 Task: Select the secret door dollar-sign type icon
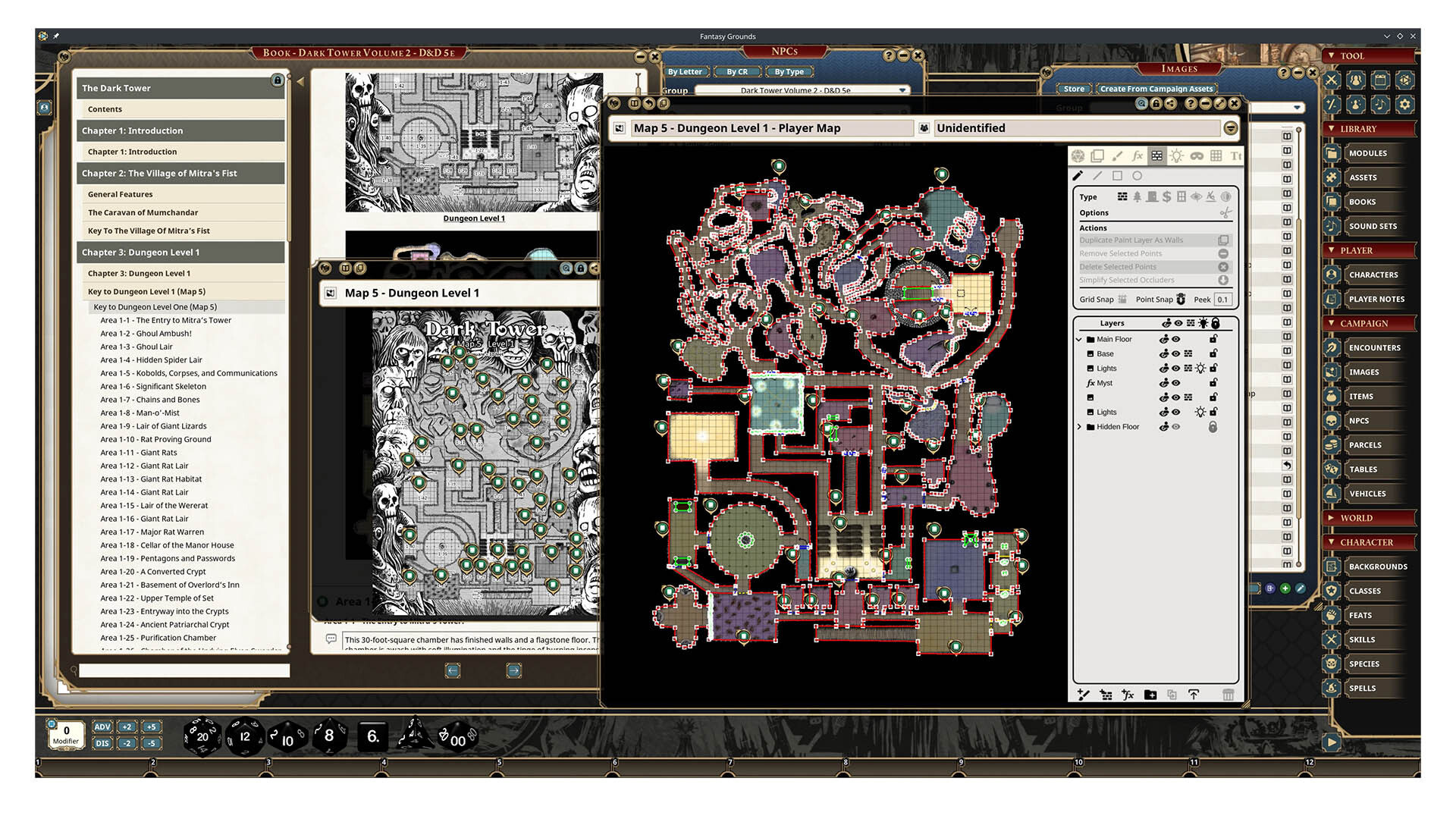1166,196
